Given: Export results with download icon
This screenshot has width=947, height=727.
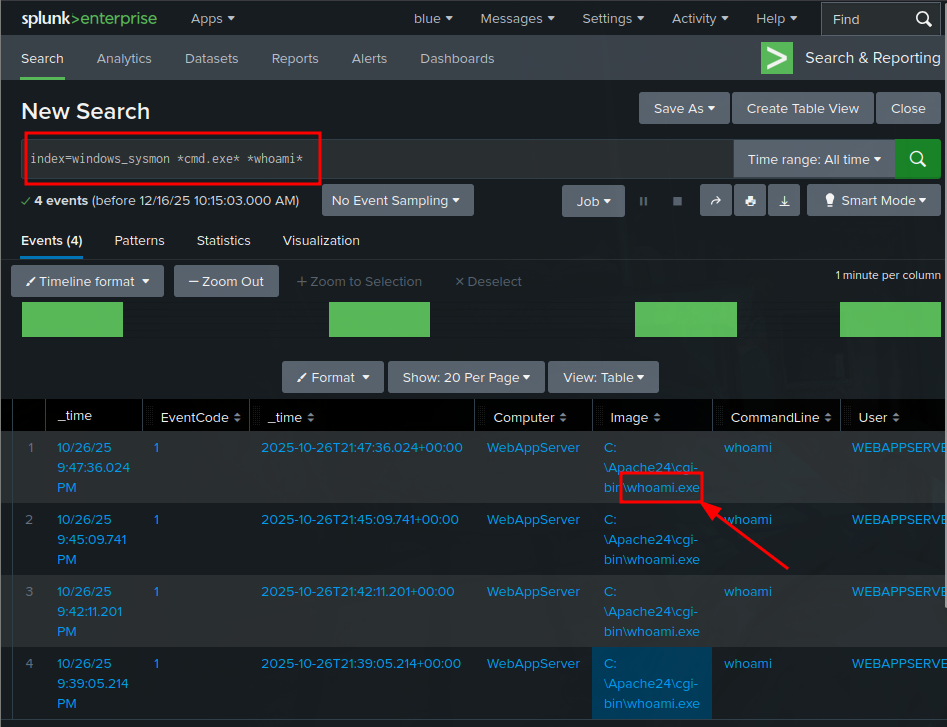Looking at the screenshot, I should click(x=784, y=200).
